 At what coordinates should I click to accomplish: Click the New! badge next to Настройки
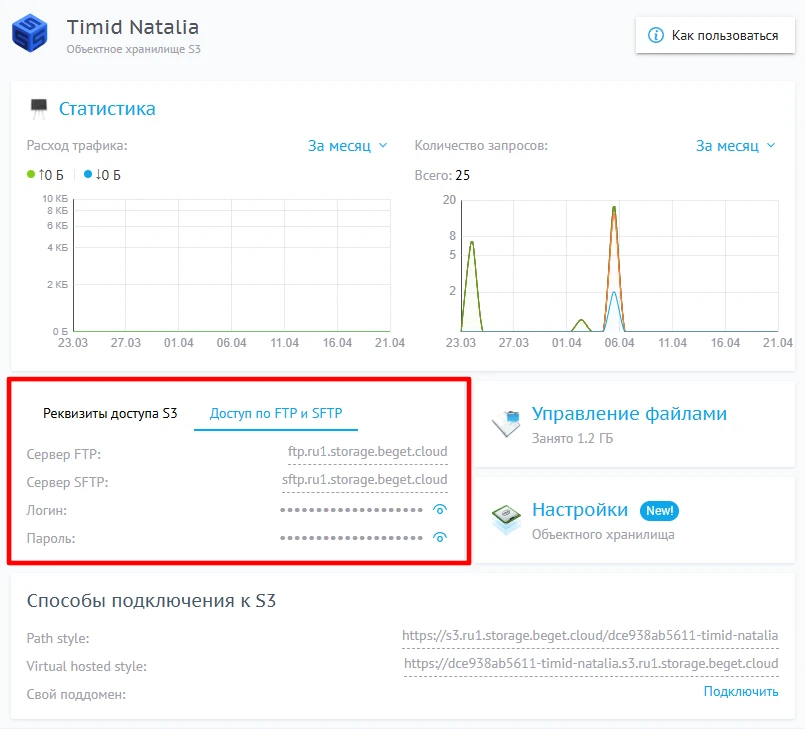(x=660, y=511)
